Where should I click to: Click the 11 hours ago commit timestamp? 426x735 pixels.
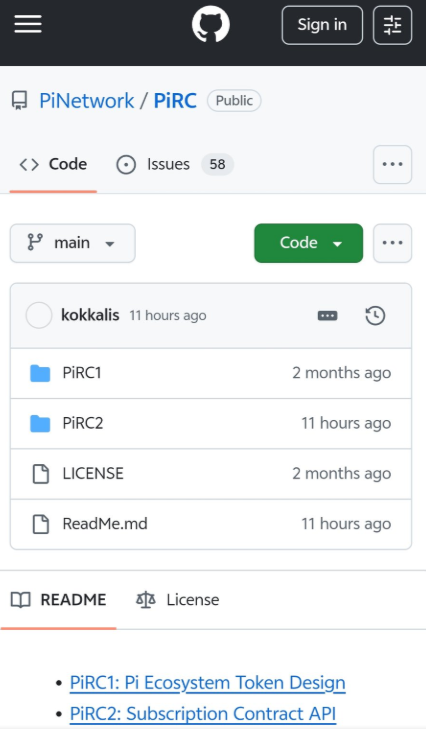[x=168, y=315]
